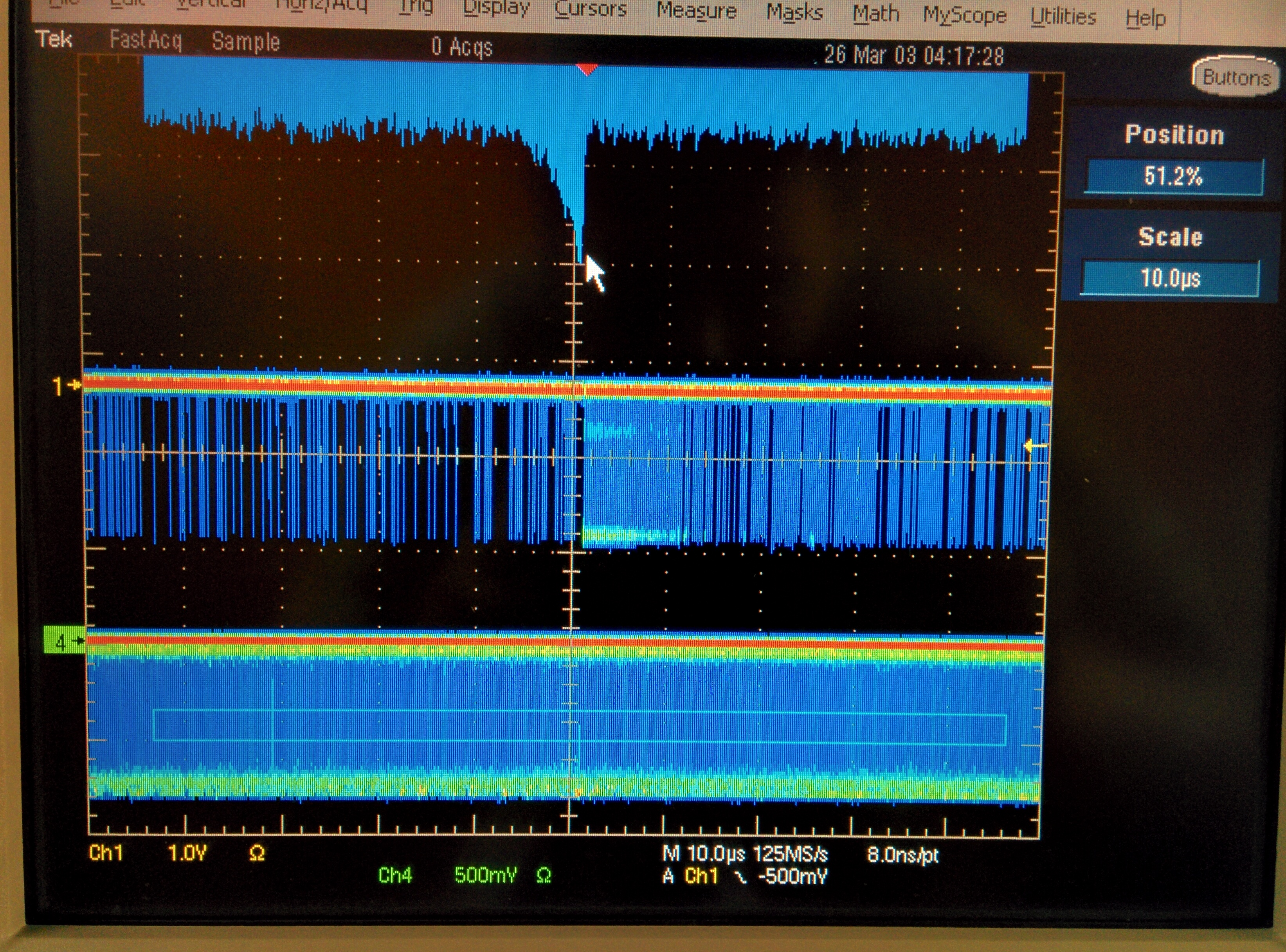Click the Ch1 trigger falling slope symbol
The width and height of the screenshot is (1286, 952).
741,877
